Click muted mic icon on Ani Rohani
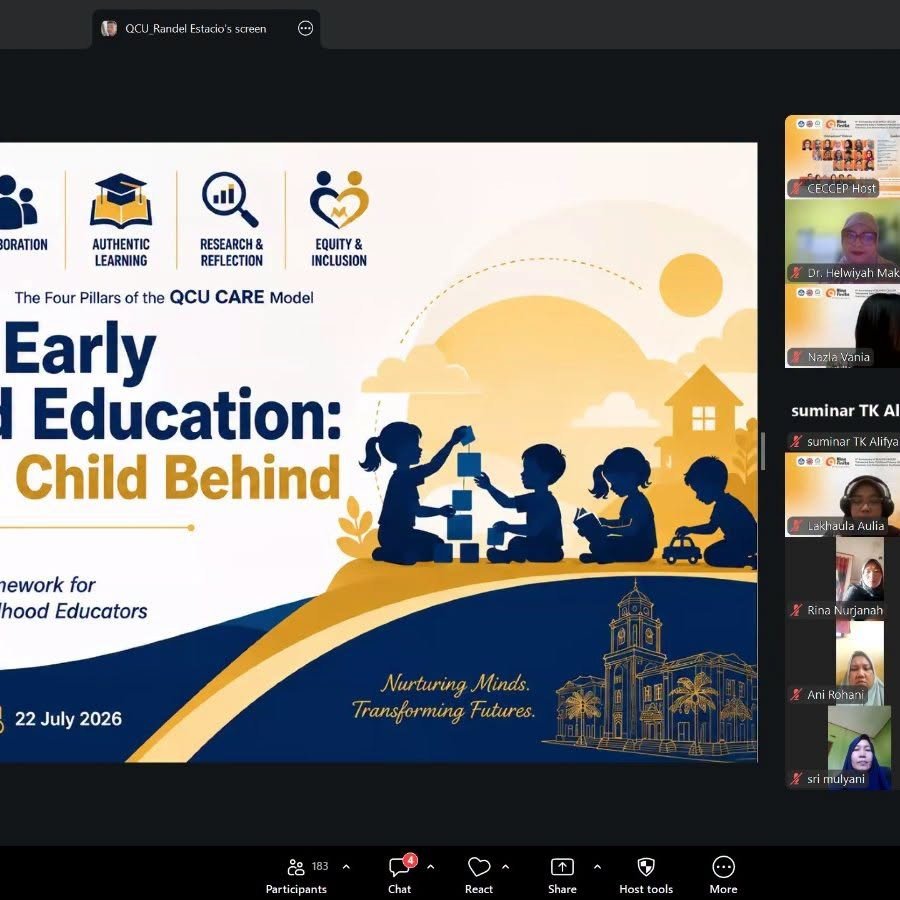 (x=796, y=695)
